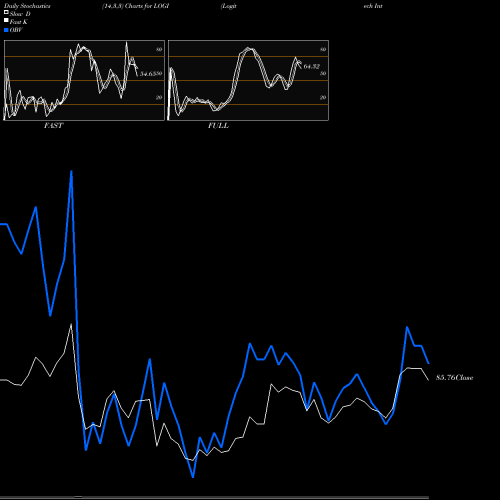This screenshot has height=500, width=500.
Task: Click the Slow D legend swatch
Action: coord(6,12)
